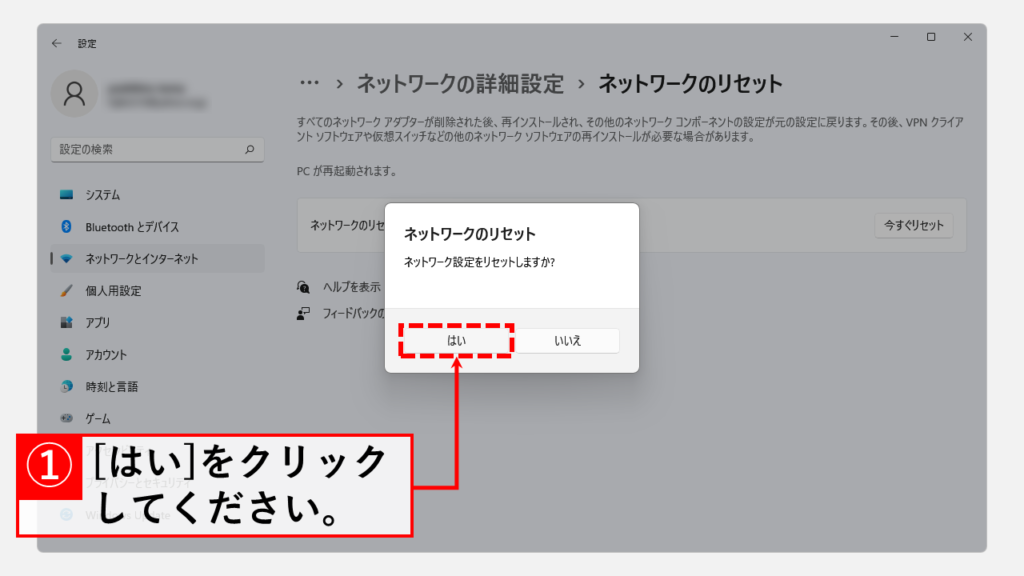The image size is (1024, 576).
Task: Go to 時刻と言語 in the sidebar
Action: point(111,387)
